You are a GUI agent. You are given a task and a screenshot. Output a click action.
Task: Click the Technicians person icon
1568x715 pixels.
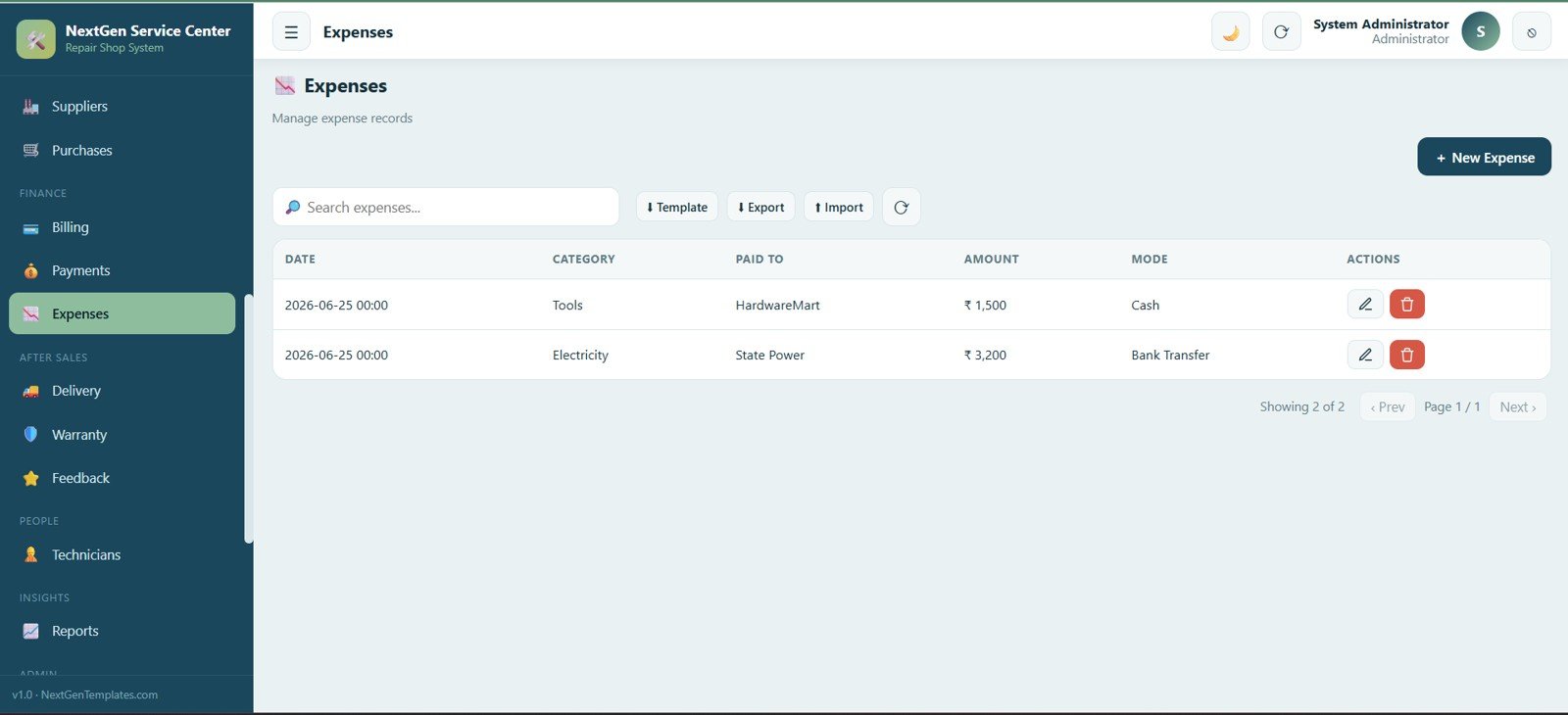point(31,554)
